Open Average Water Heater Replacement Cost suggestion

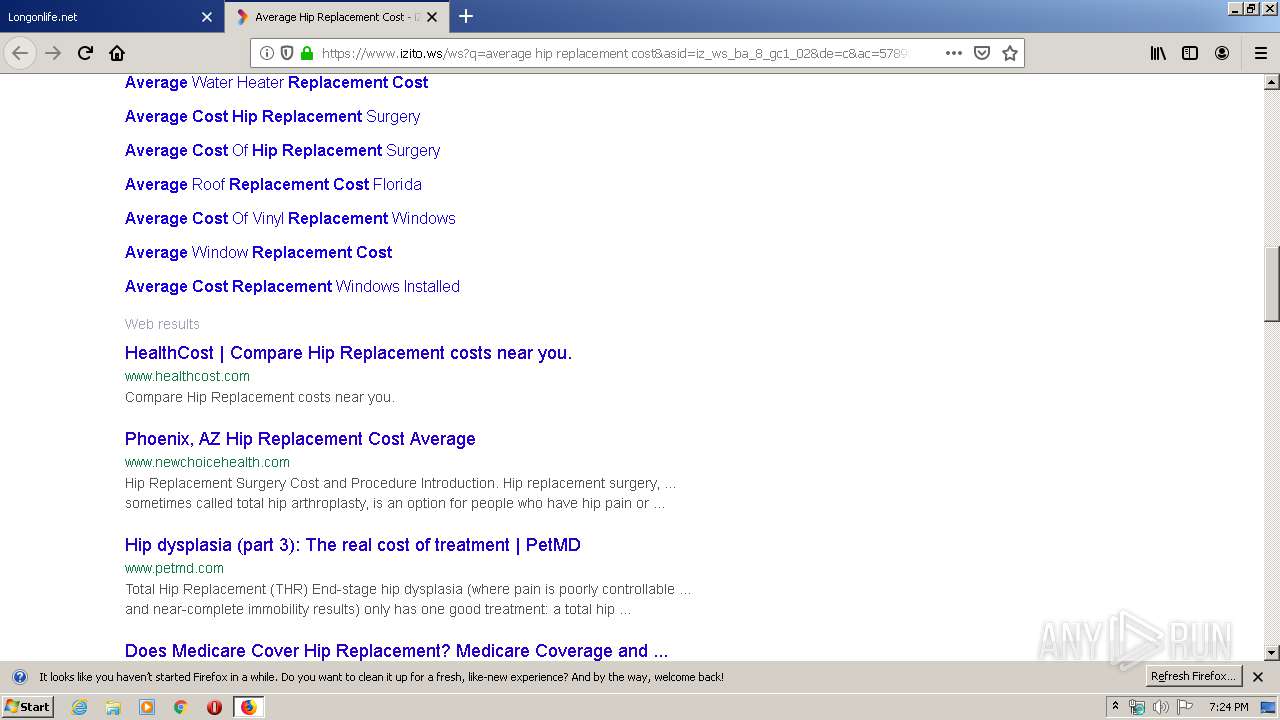[276, 82]
